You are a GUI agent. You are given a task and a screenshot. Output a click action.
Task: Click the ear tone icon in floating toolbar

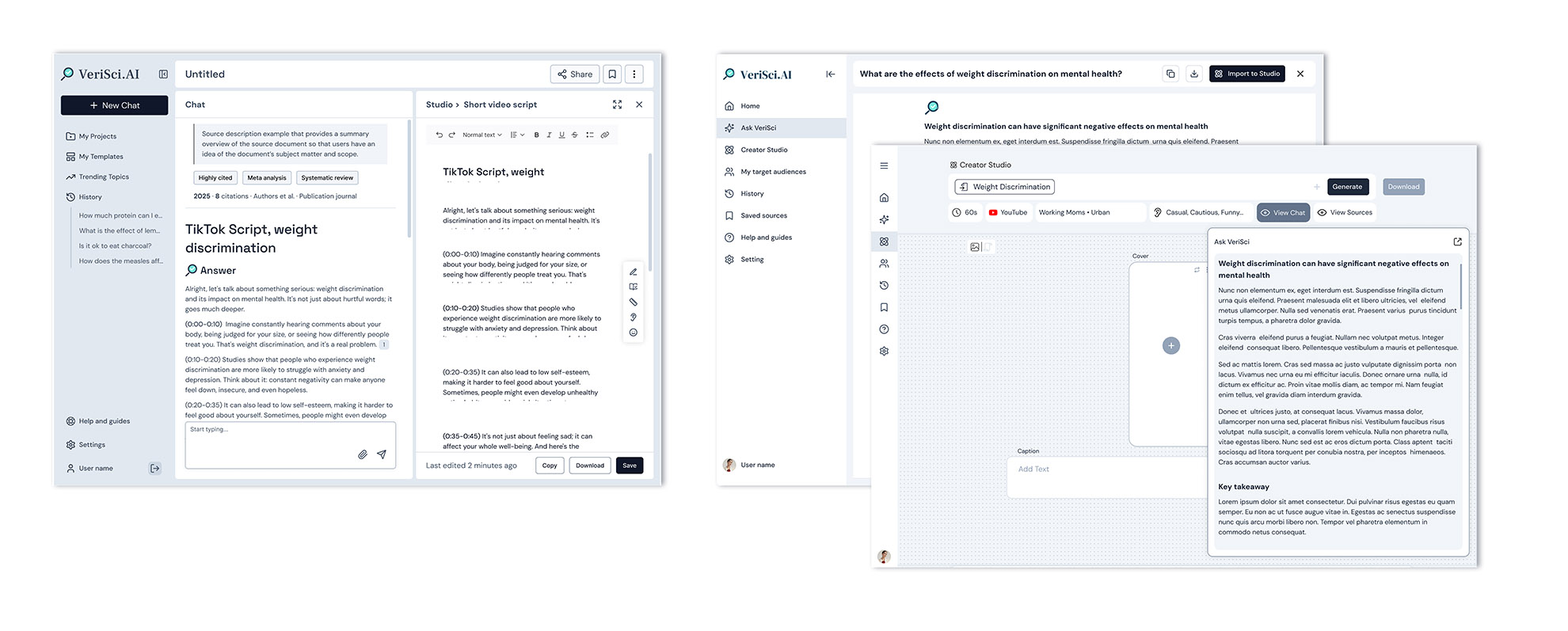634,317
